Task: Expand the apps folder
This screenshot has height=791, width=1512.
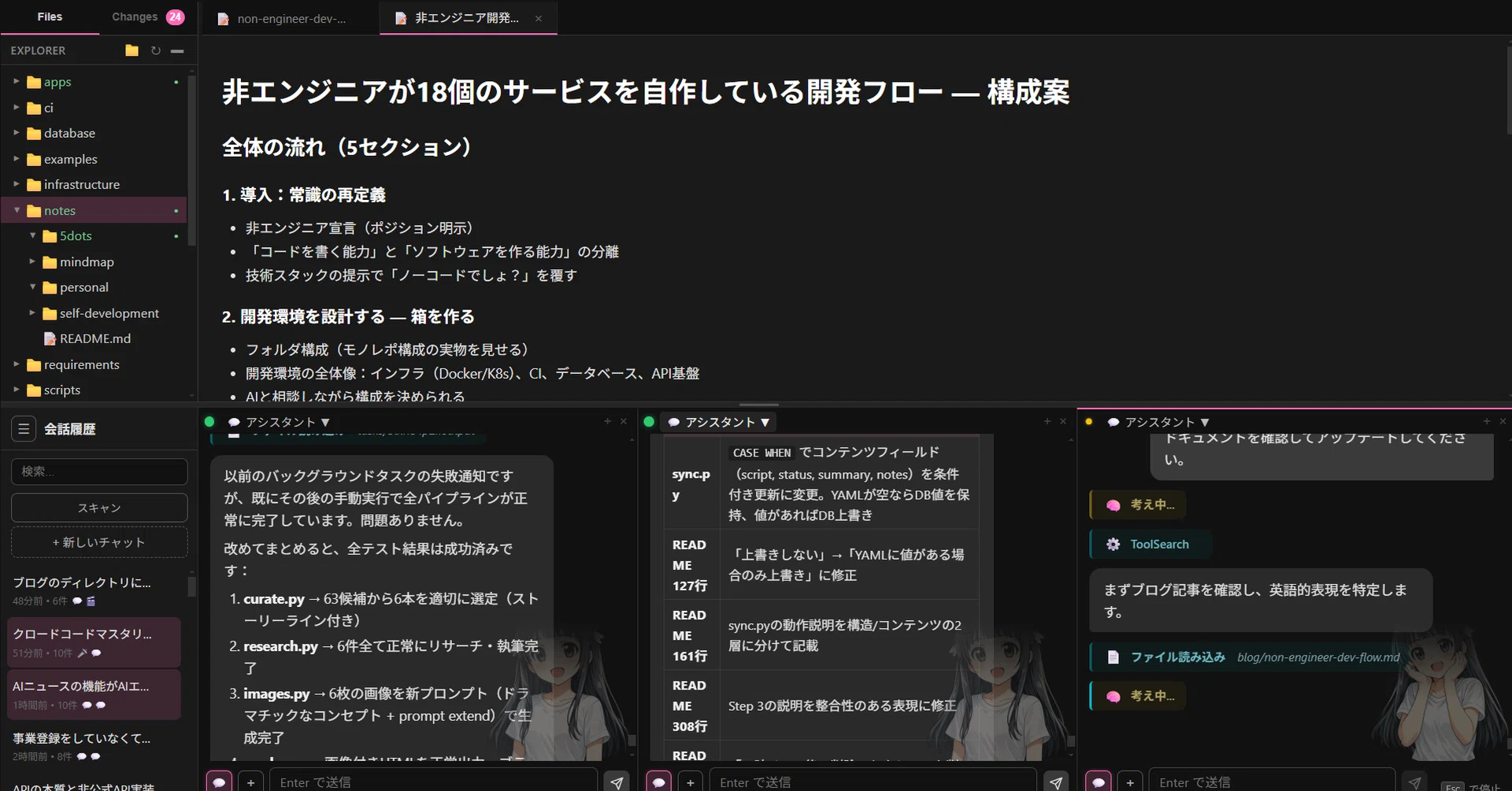Action: (x=93, y=82)
